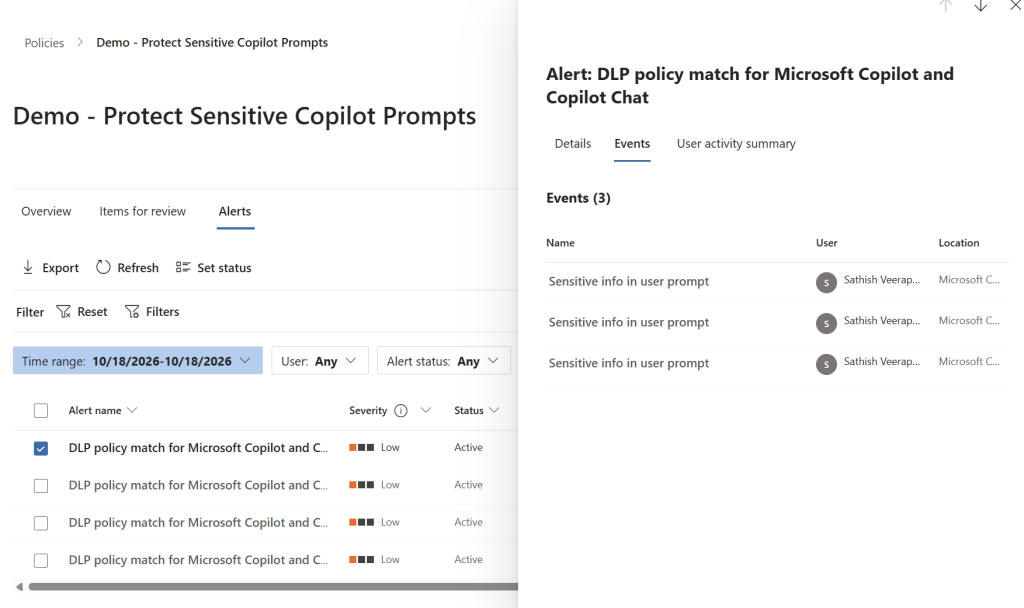The height and width of the screenshot is (608, 1024).
Task: Open the Time range dropdown
Action: [138, 360]
